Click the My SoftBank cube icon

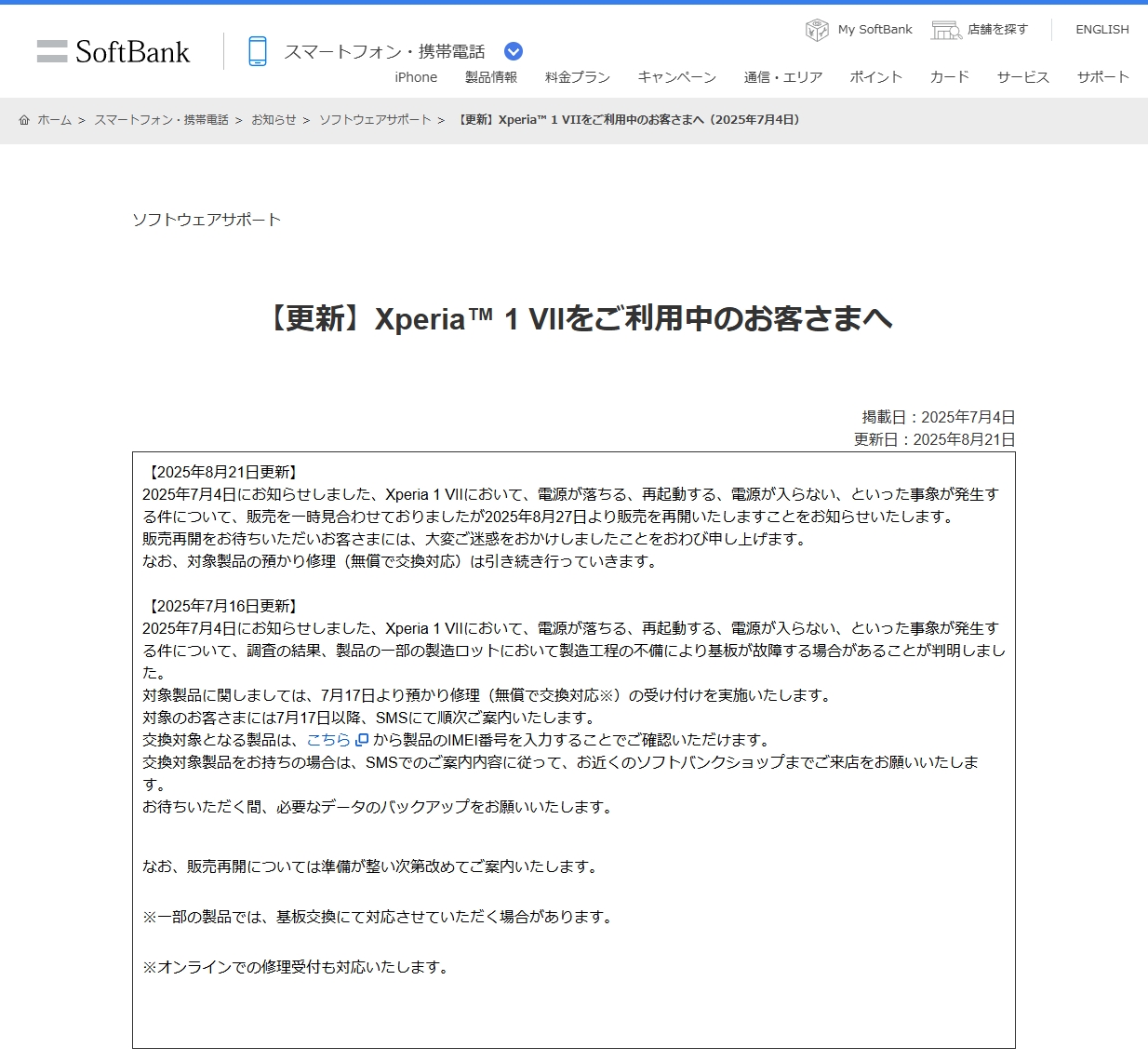(x=817, y=30)
